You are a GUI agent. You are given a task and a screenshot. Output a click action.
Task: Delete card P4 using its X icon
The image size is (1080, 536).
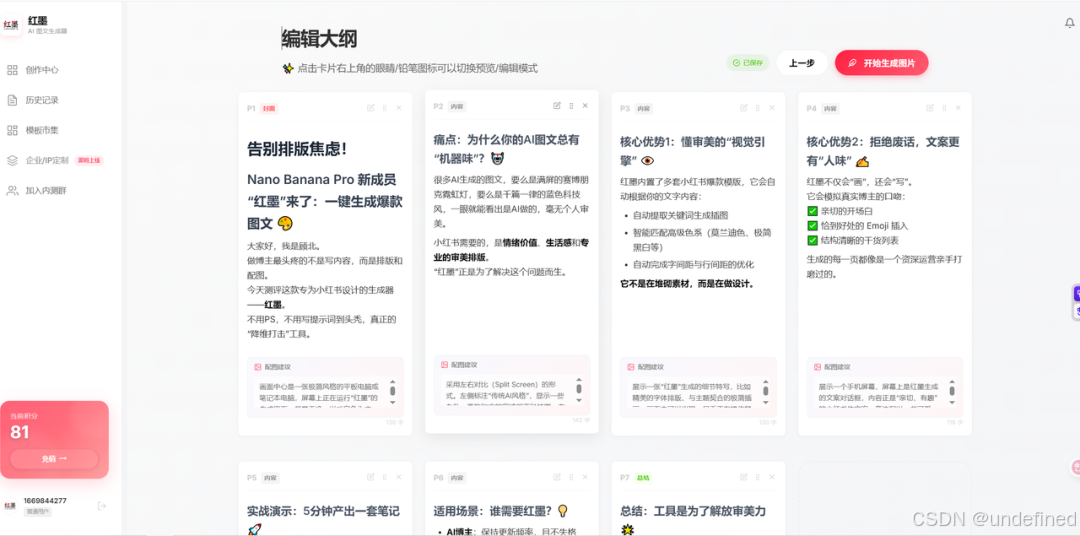(958, 107)
